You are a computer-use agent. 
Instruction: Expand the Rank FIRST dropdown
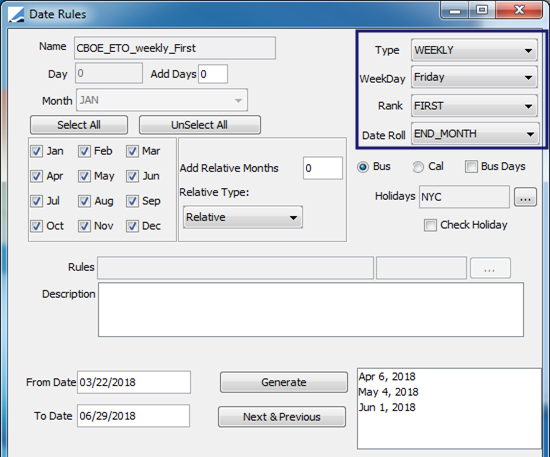point(474,106)
